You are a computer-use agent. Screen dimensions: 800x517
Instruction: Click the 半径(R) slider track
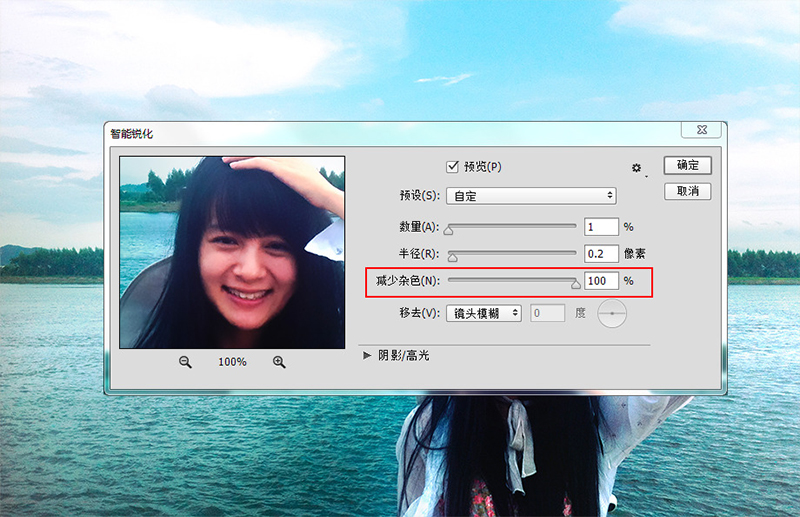click(511, 254)
